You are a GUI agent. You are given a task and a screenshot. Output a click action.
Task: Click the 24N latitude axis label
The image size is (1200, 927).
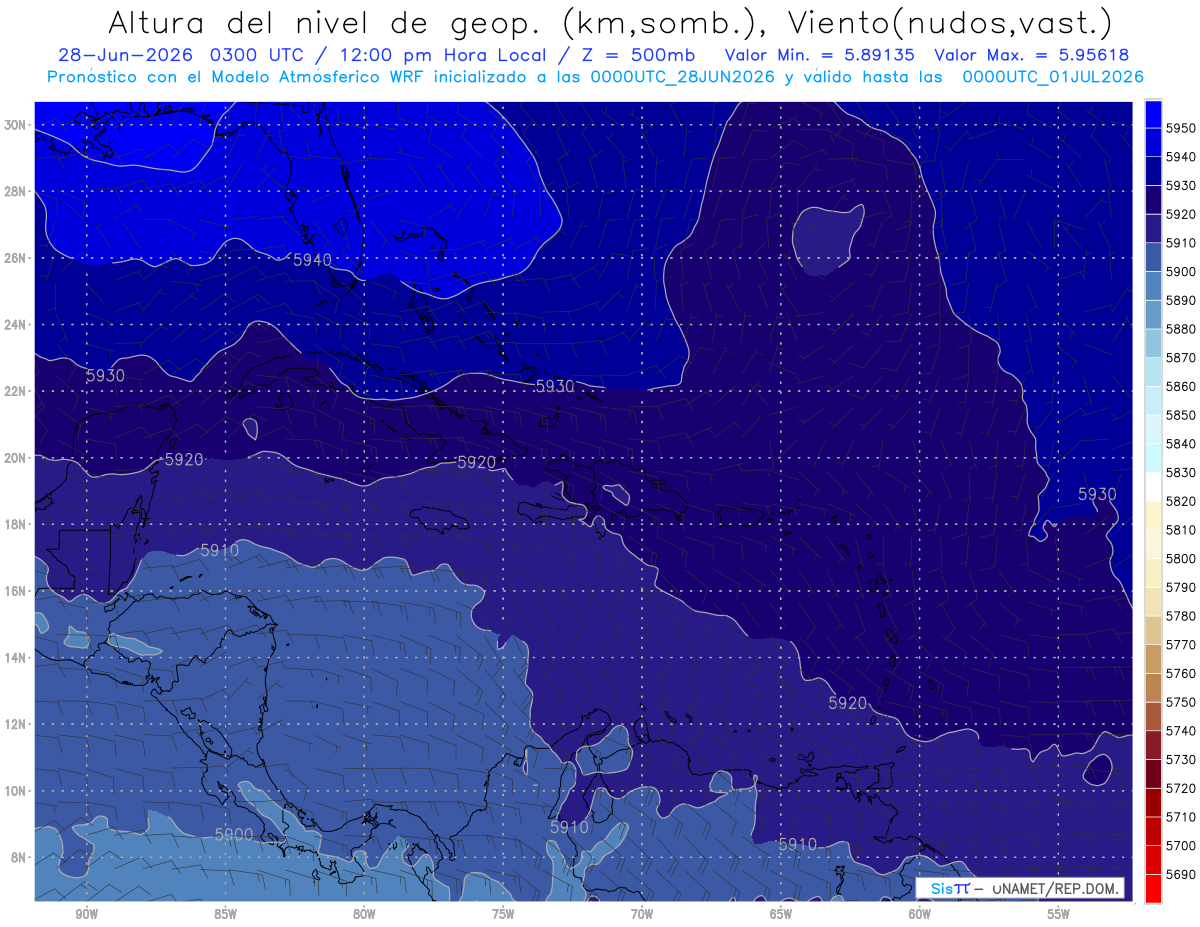click(x=17, y=325)
